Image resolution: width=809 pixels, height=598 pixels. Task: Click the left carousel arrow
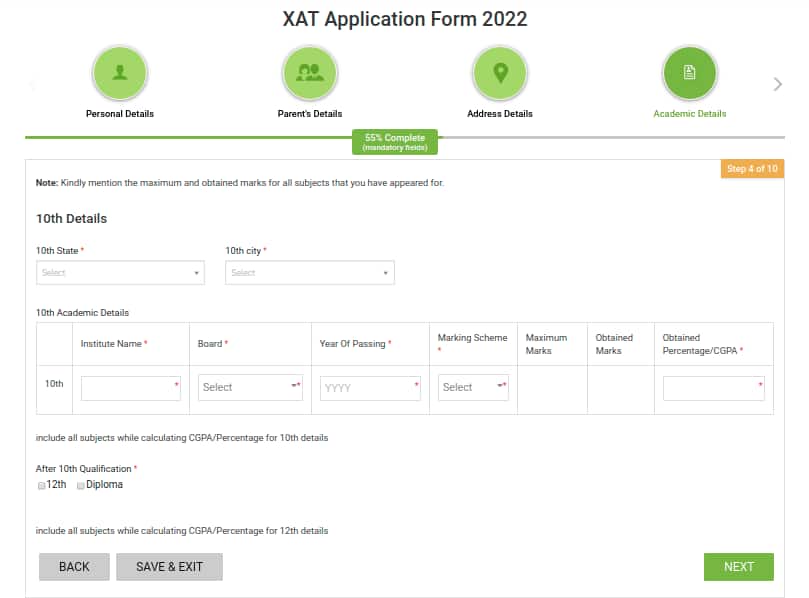coord(31,84)
